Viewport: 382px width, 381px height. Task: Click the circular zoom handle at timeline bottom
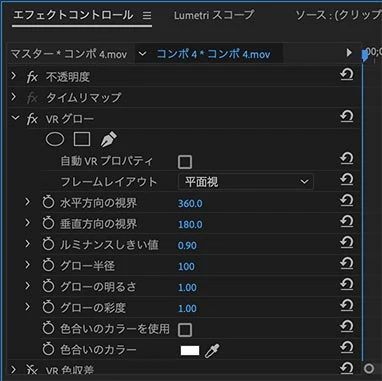coord(369,368)
